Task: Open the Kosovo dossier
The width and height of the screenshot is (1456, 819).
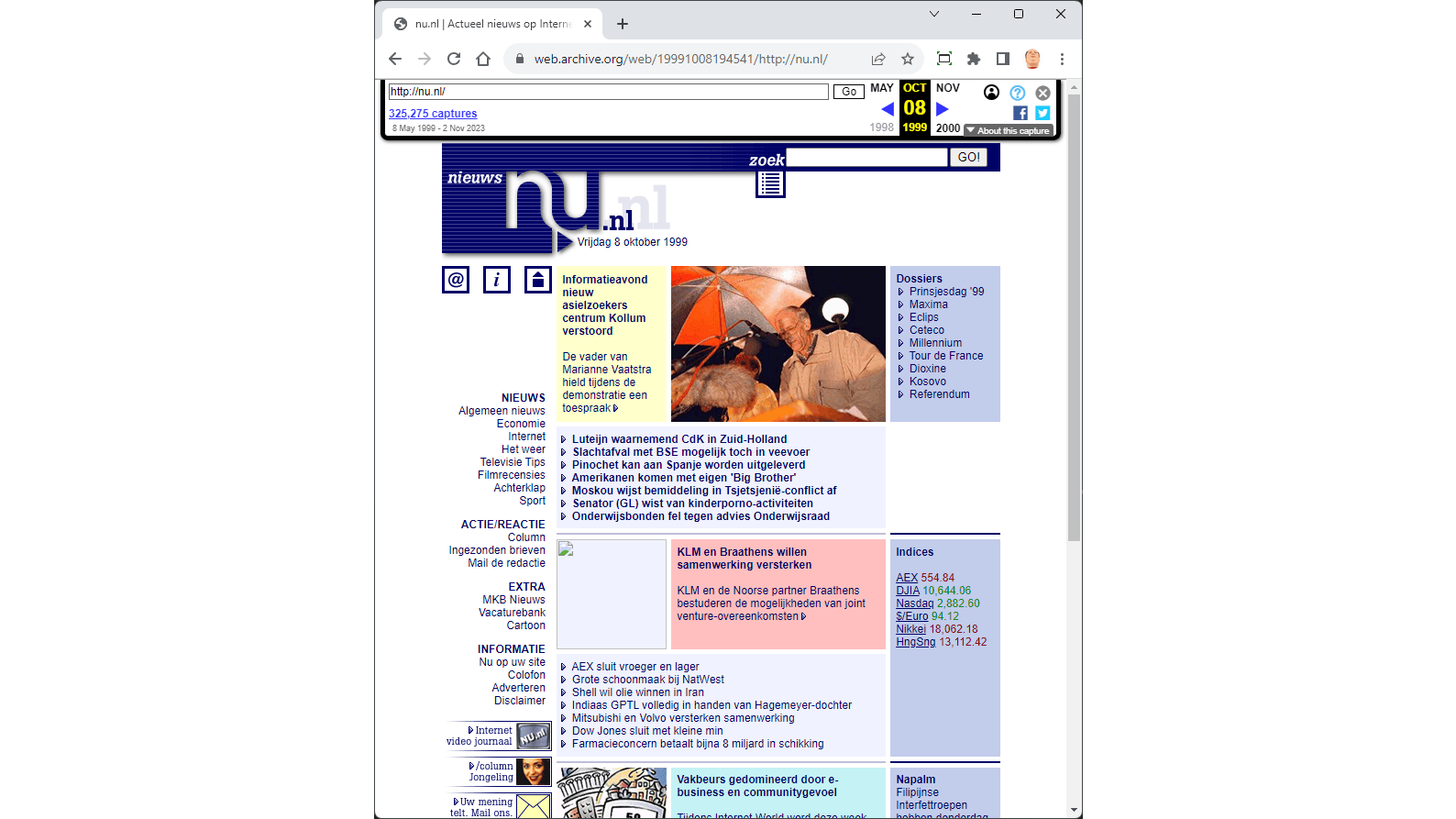Action: [928, 382]
